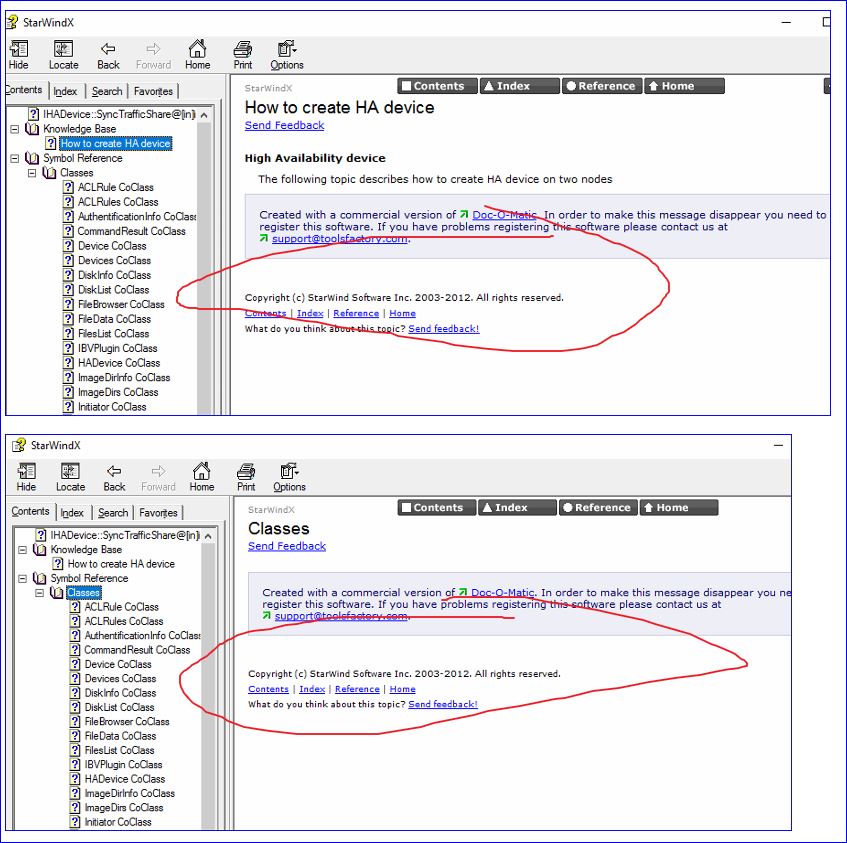Viewport: 847px width, 843px height.
Task: Click Knowledge Base book icon in bottom window
Action: tap(39, 550)
